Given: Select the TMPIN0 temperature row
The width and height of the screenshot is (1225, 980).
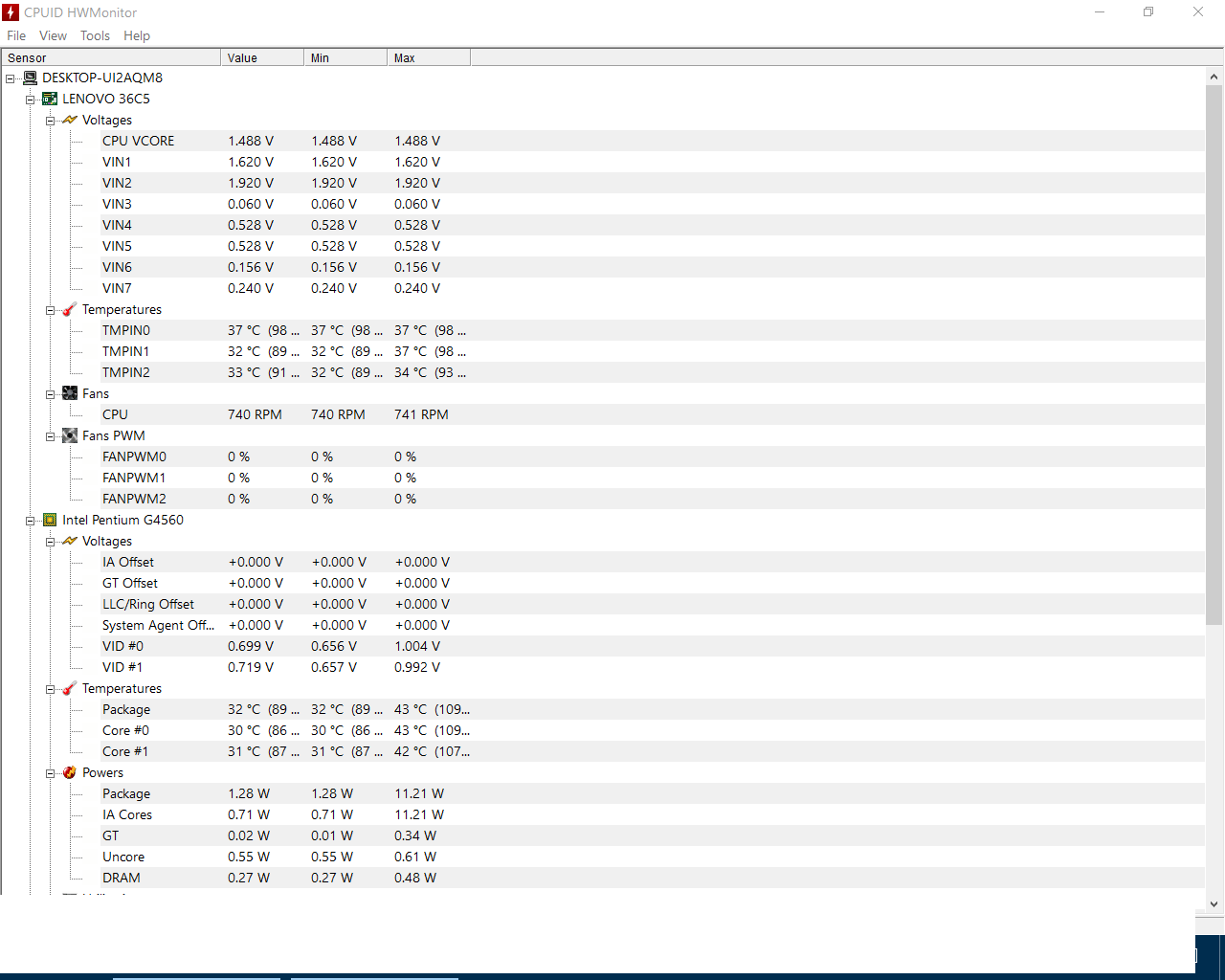Looking at the screenshot, I should (651, 330).
